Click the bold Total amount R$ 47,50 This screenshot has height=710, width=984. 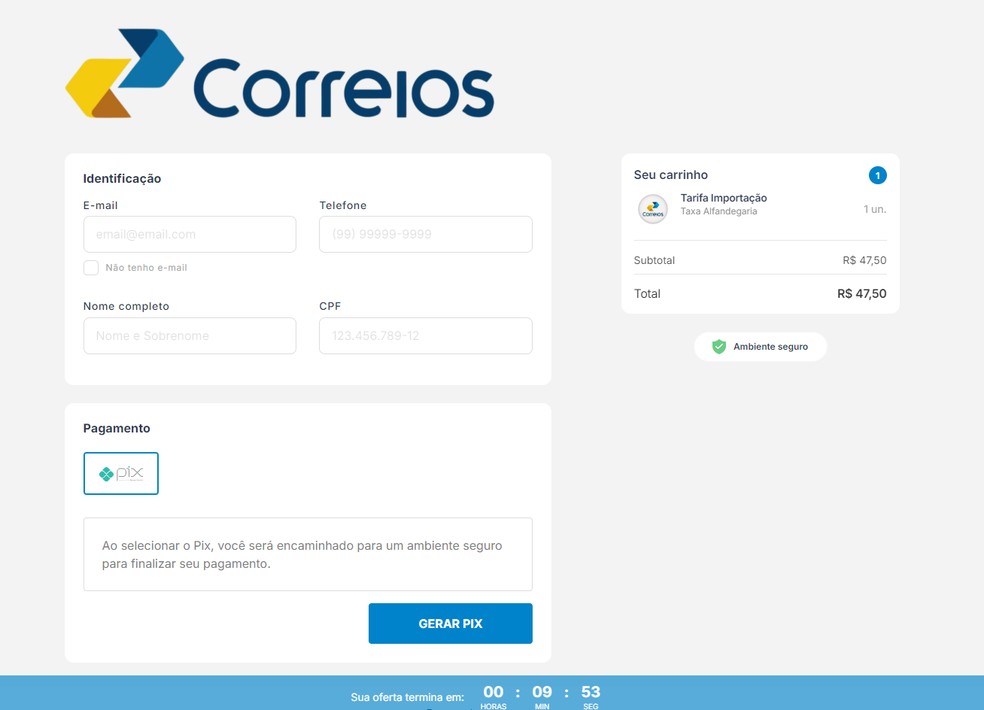tap(862, 294)
